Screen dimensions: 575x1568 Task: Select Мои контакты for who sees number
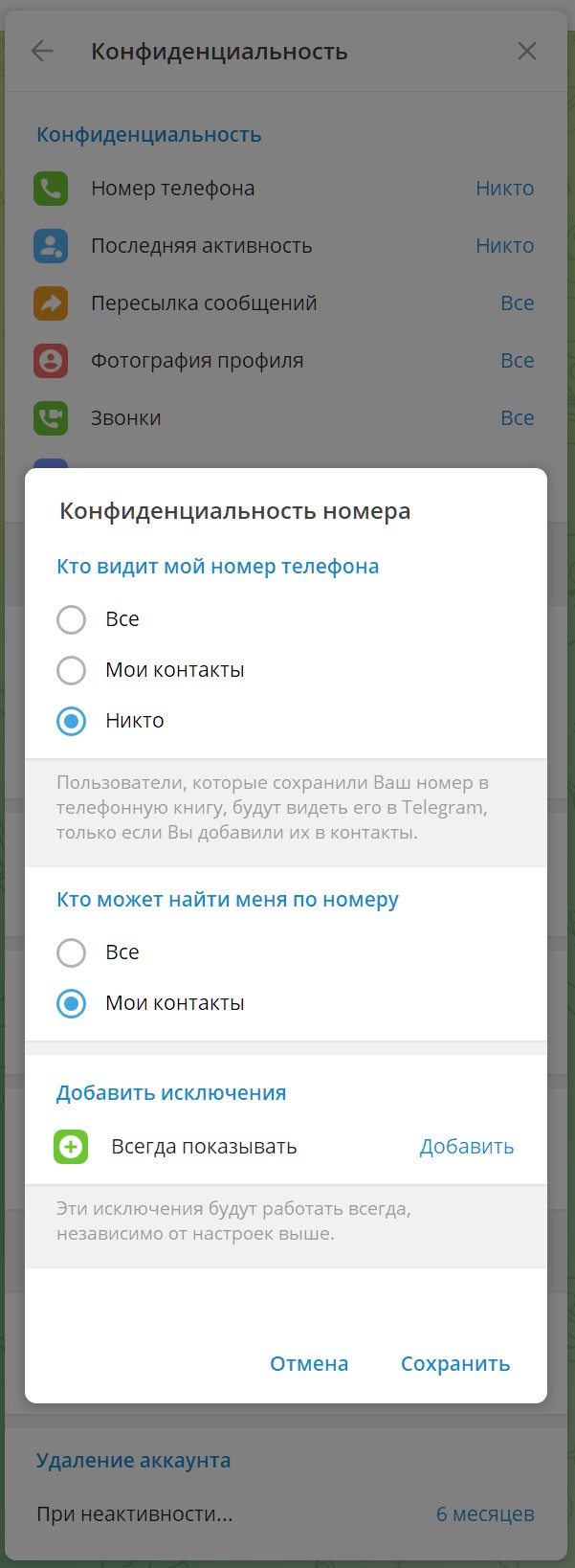click(x=71, y=670)
